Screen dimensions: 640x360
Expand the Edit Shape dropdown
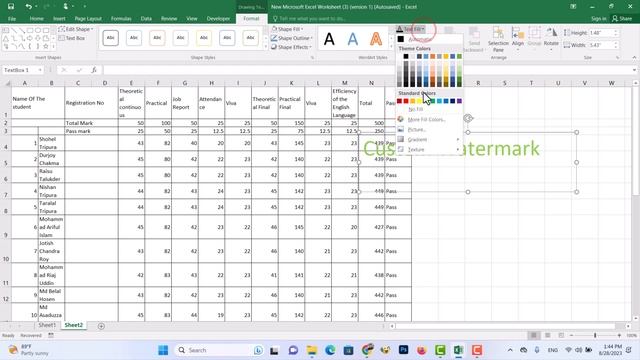click(76, 29)
